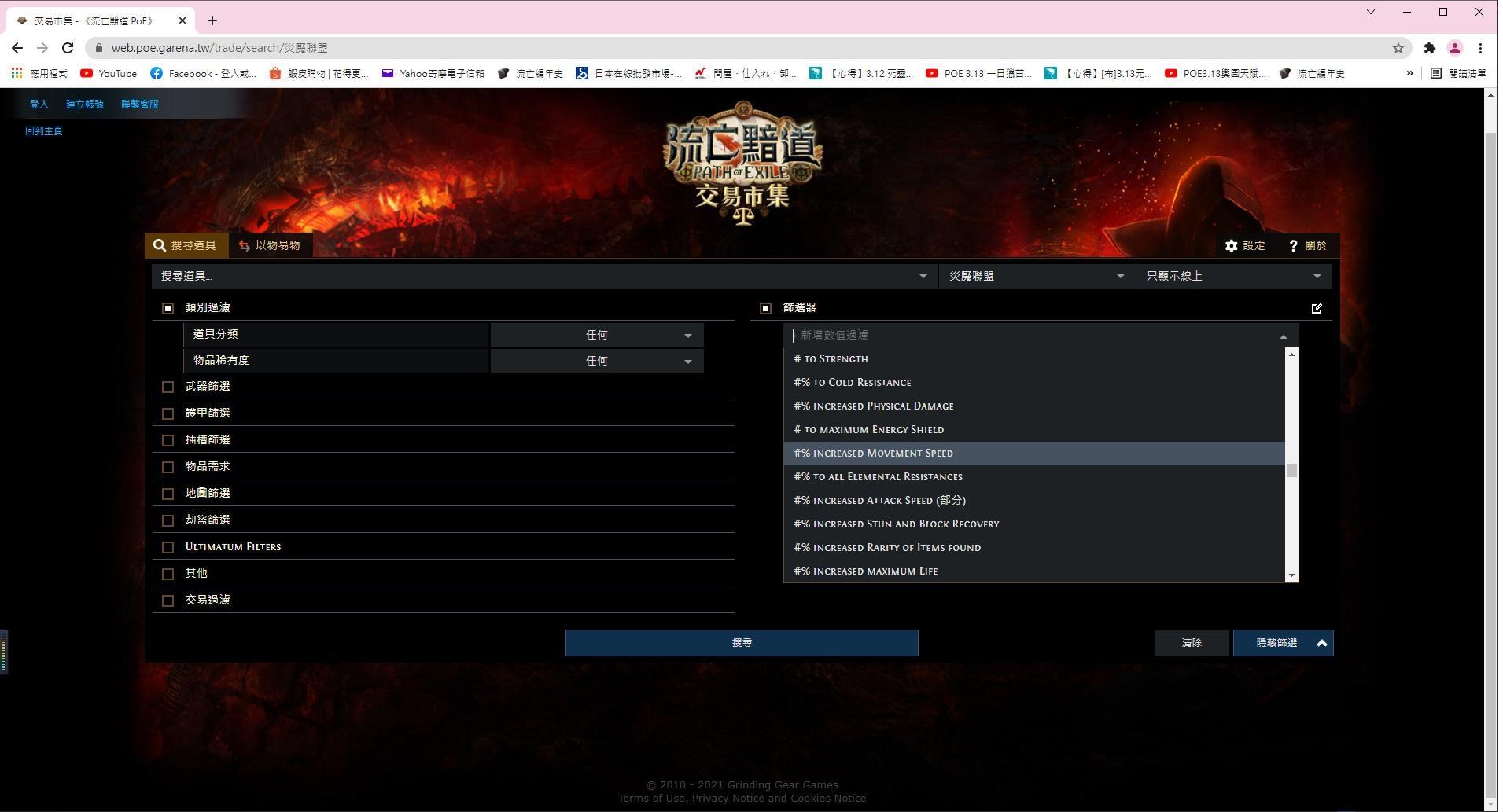The height and width of the screenshot is (812, 1503).
Task: Open the YouTube bookmark in bookmarks bar
Action: pos(108,73)
